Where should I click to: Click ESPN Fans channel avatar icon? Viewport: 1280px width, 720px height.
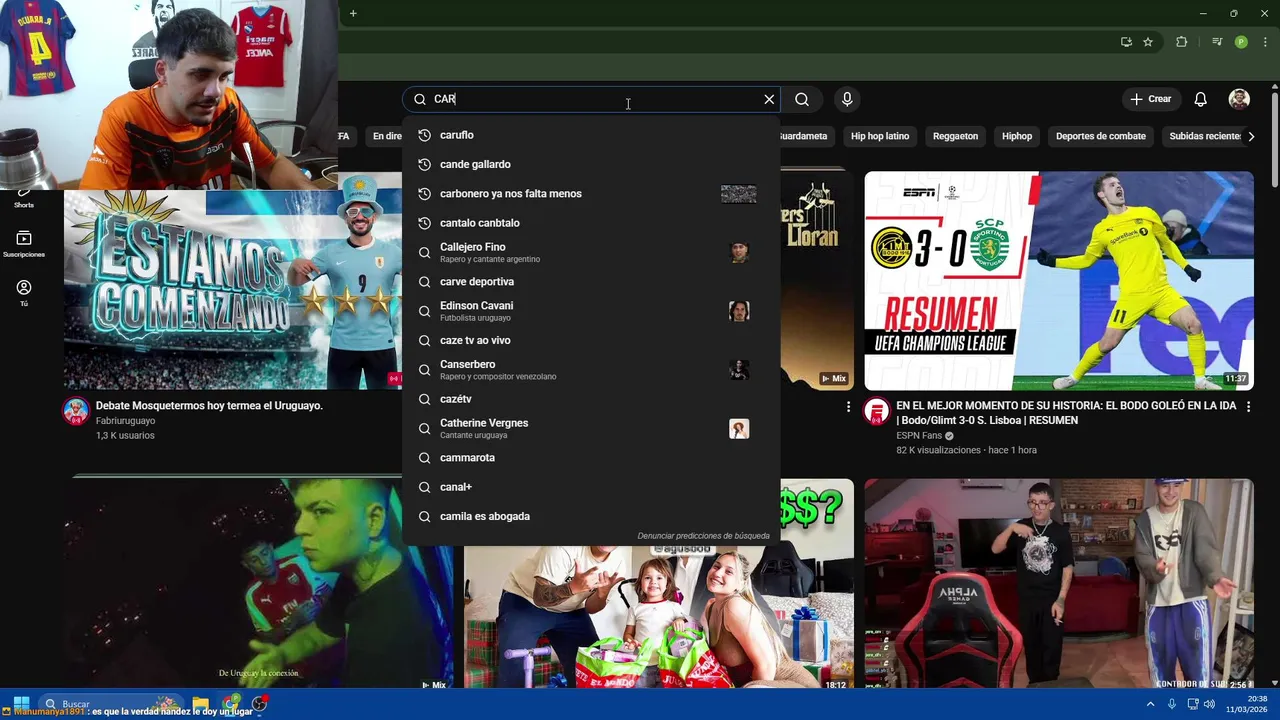tap(877, 411)
